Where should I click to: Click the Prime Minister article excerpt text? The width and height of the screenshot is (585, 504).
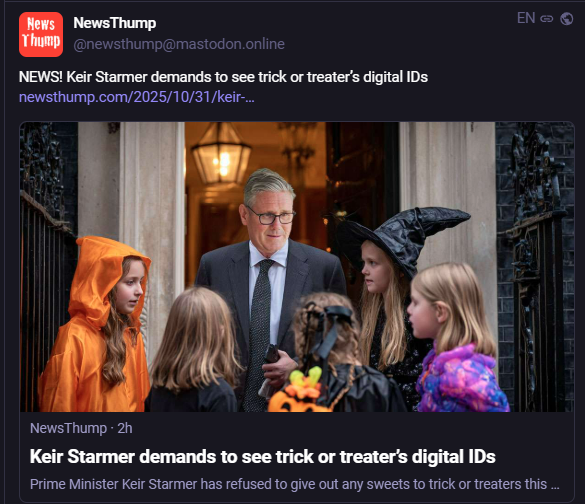[x=295, y=484]
